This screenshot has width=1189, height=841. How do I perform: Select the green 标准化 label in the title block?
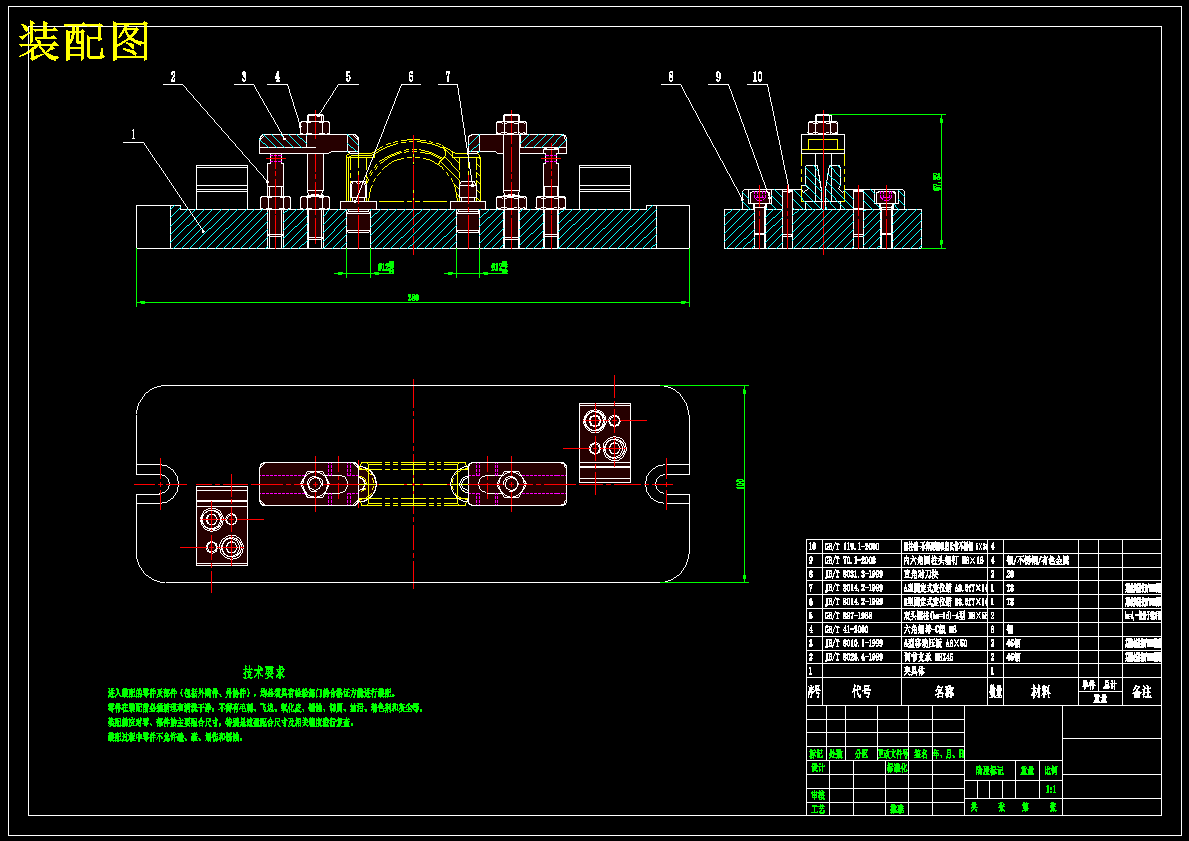coord(897,767)
